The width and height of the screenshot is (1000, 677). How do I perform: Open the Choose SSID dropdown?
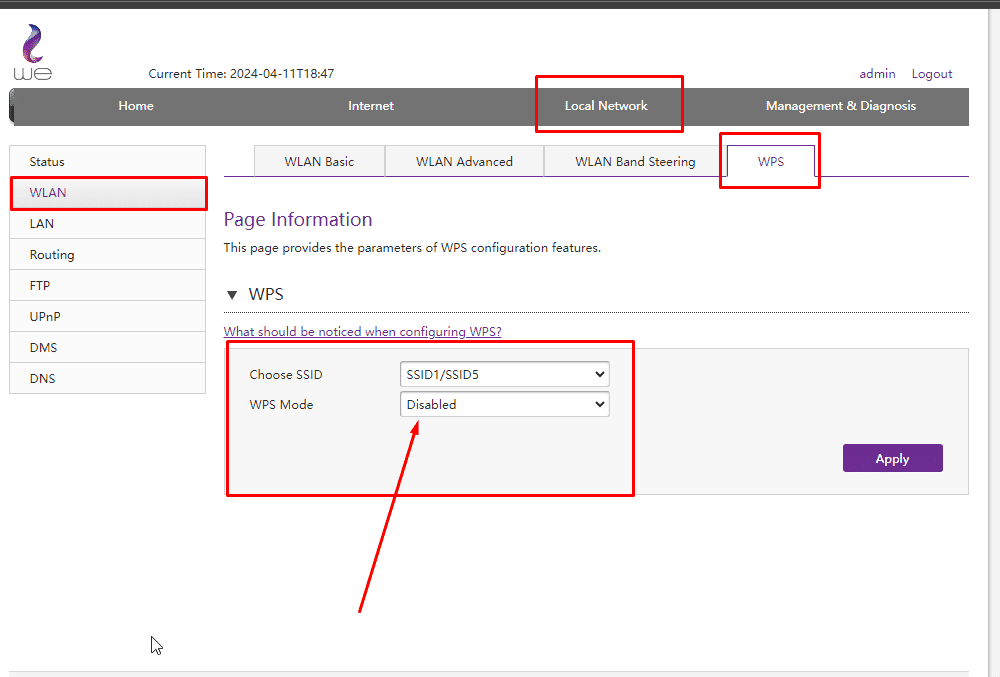[x=504, y=375]
